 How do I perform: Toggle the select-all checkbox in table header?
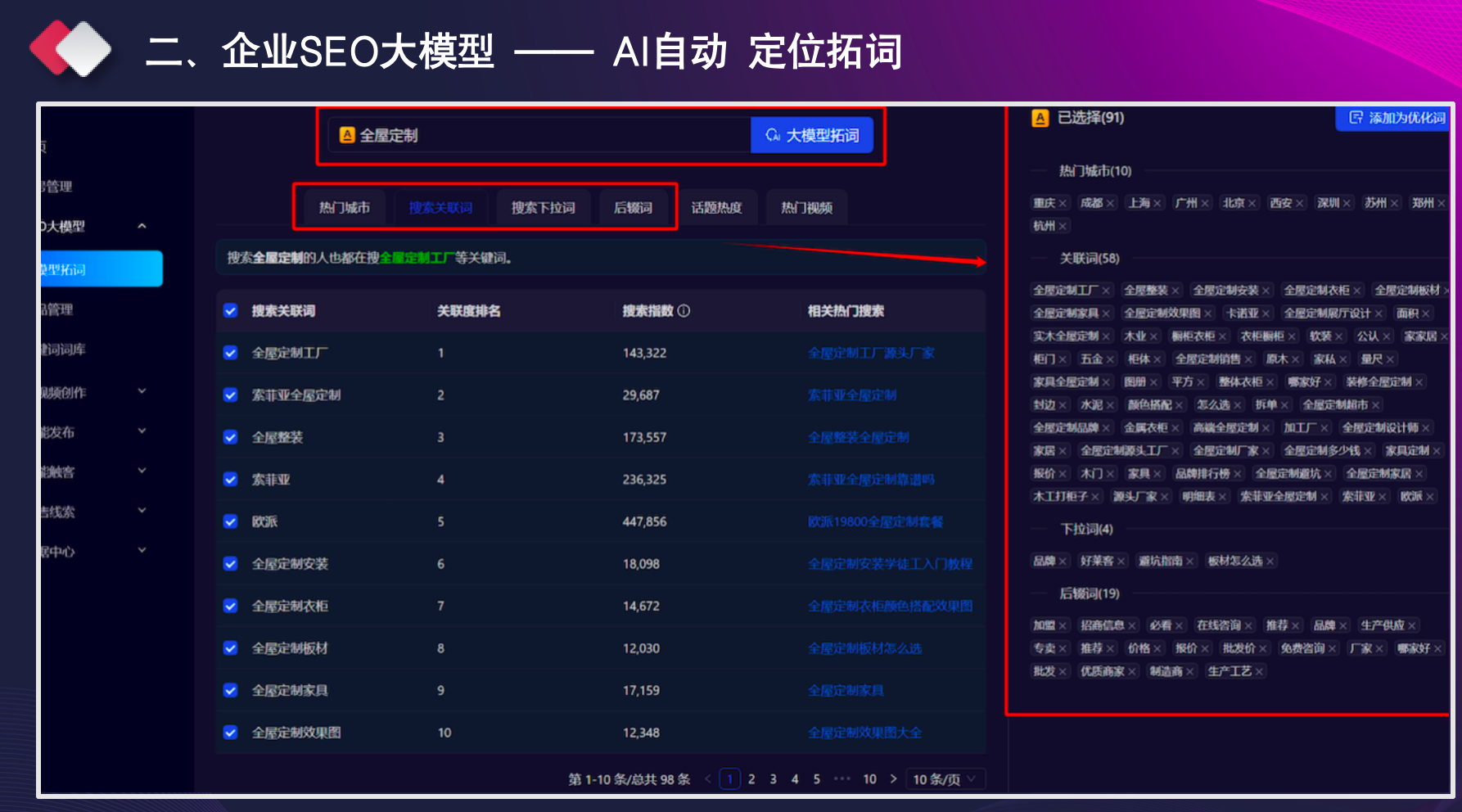pyautogui.click(x=231, y=311)
